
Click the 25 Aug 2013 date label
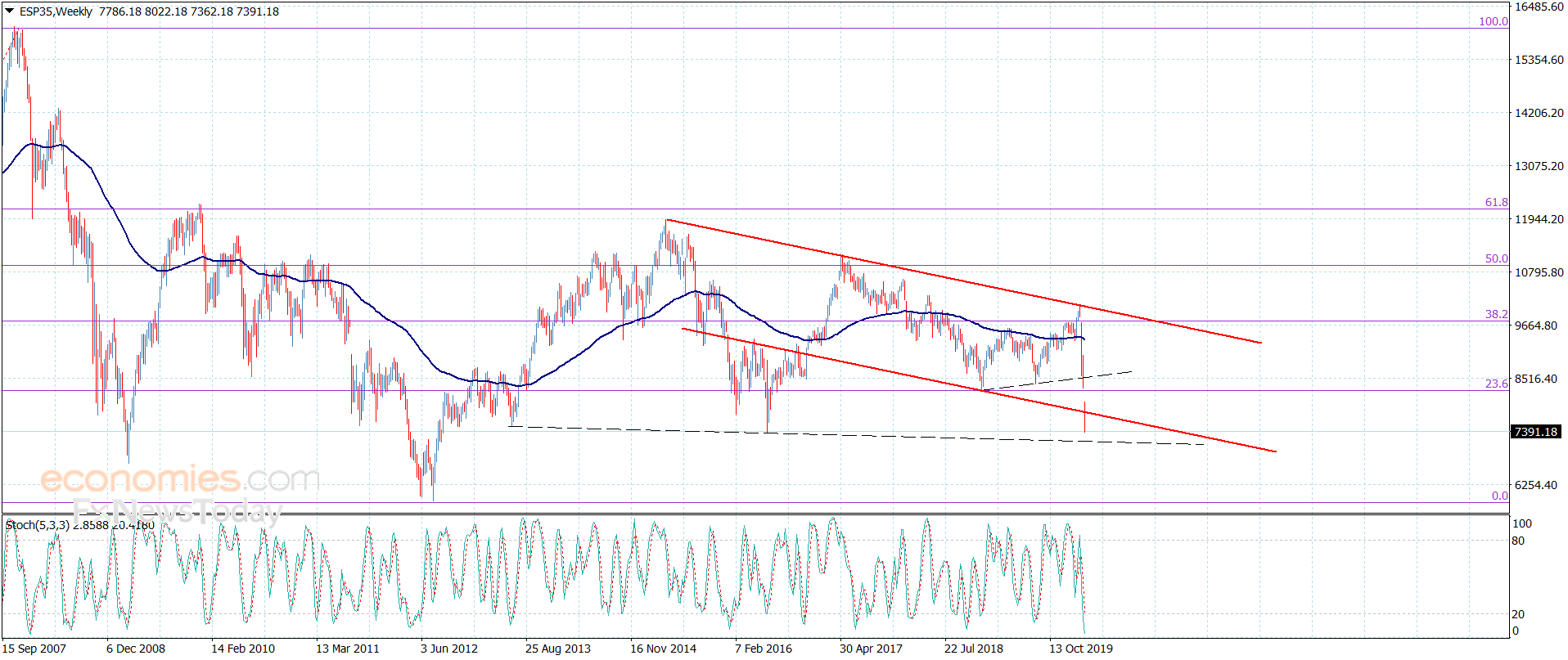[558, 649]
